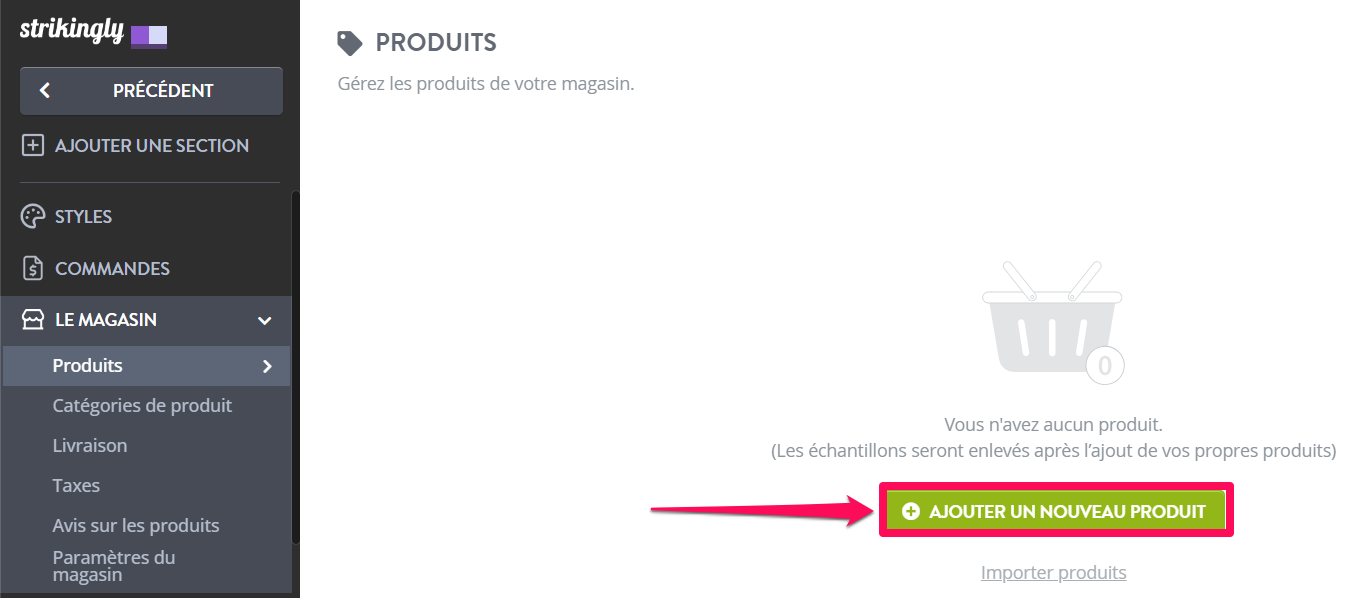The width and height of the screenshot is (1354, 598).
Task: Select Taxes in the sidebar
Action: (x=76, y=486)
